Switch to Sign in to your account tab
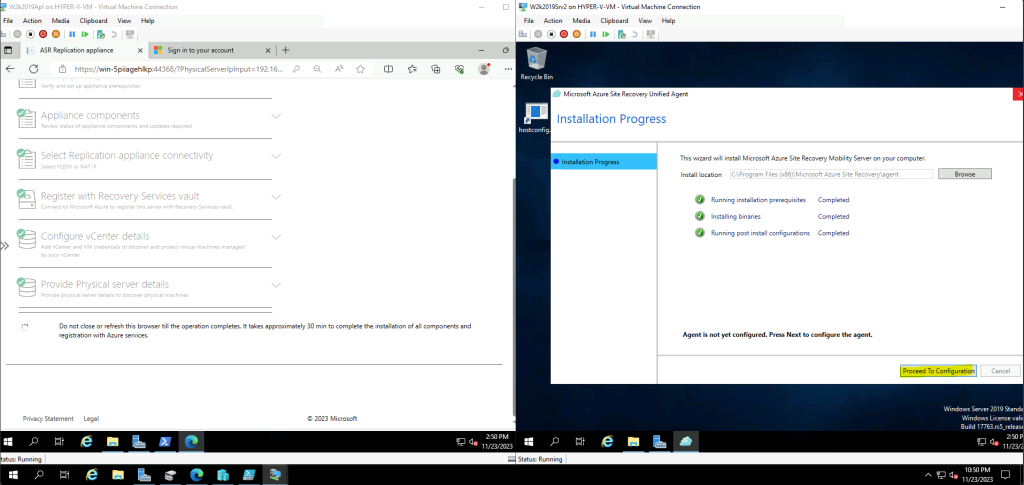This screenshot has width=1024, height=485. [212, 50]
